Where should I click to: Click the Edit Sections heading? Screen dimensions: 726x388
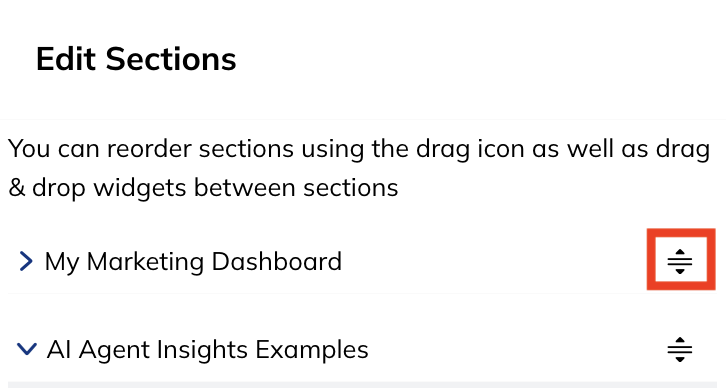coord(136,59)
